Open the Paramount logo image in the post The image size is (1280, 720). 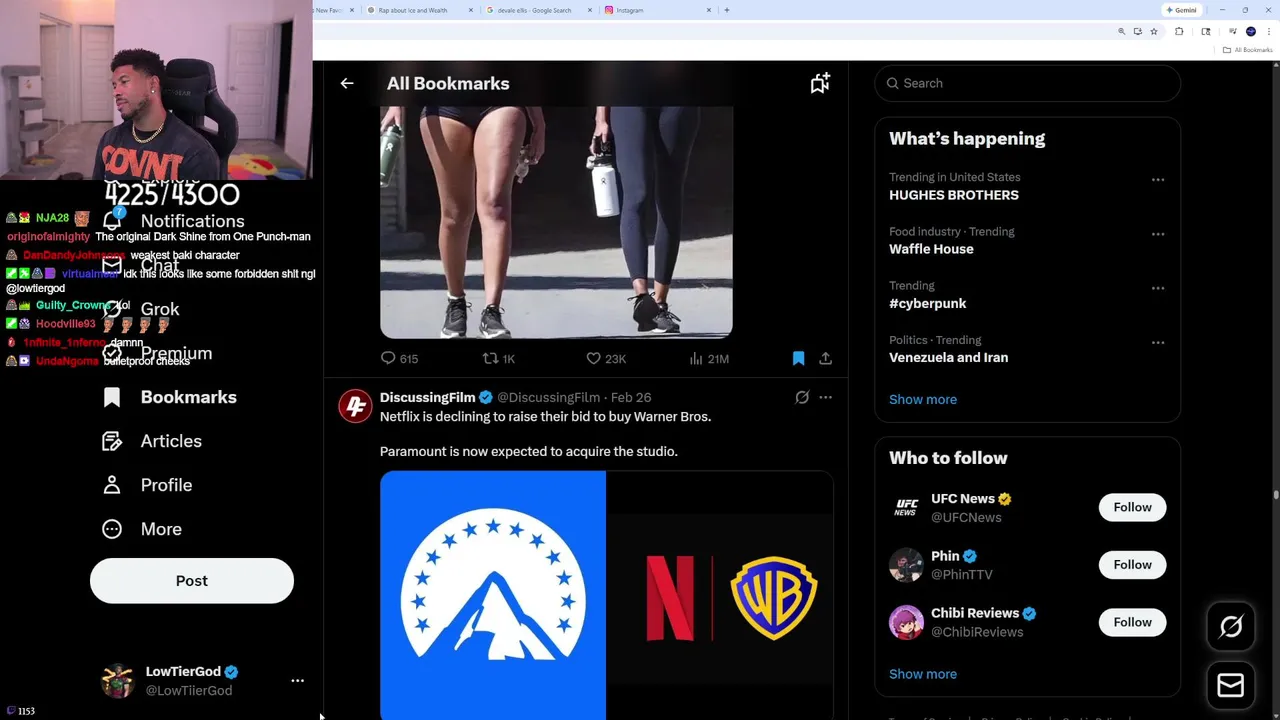point(493,595)
